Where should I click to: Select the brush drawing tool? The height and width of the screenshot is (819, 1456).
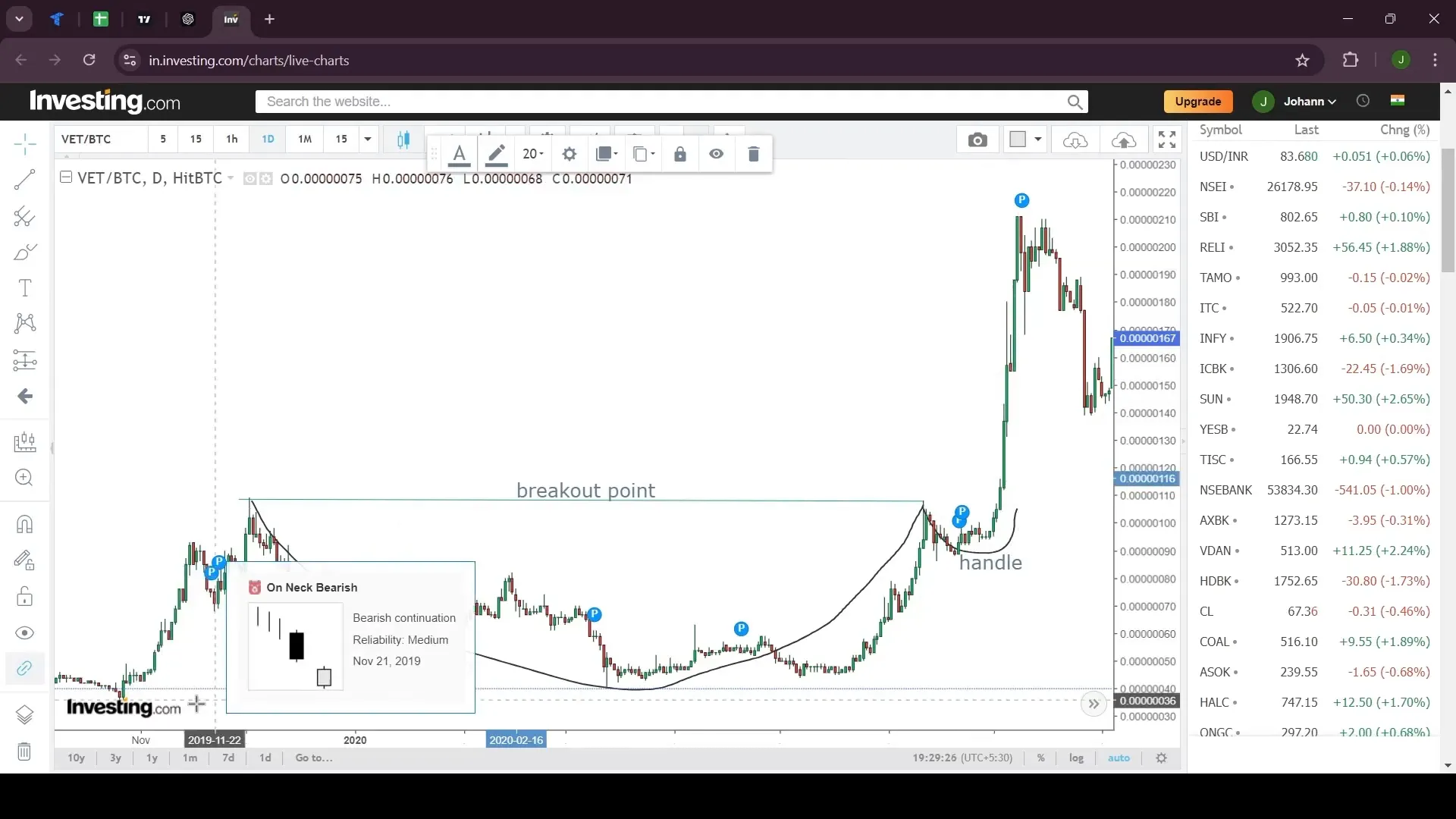click(24, 253)
